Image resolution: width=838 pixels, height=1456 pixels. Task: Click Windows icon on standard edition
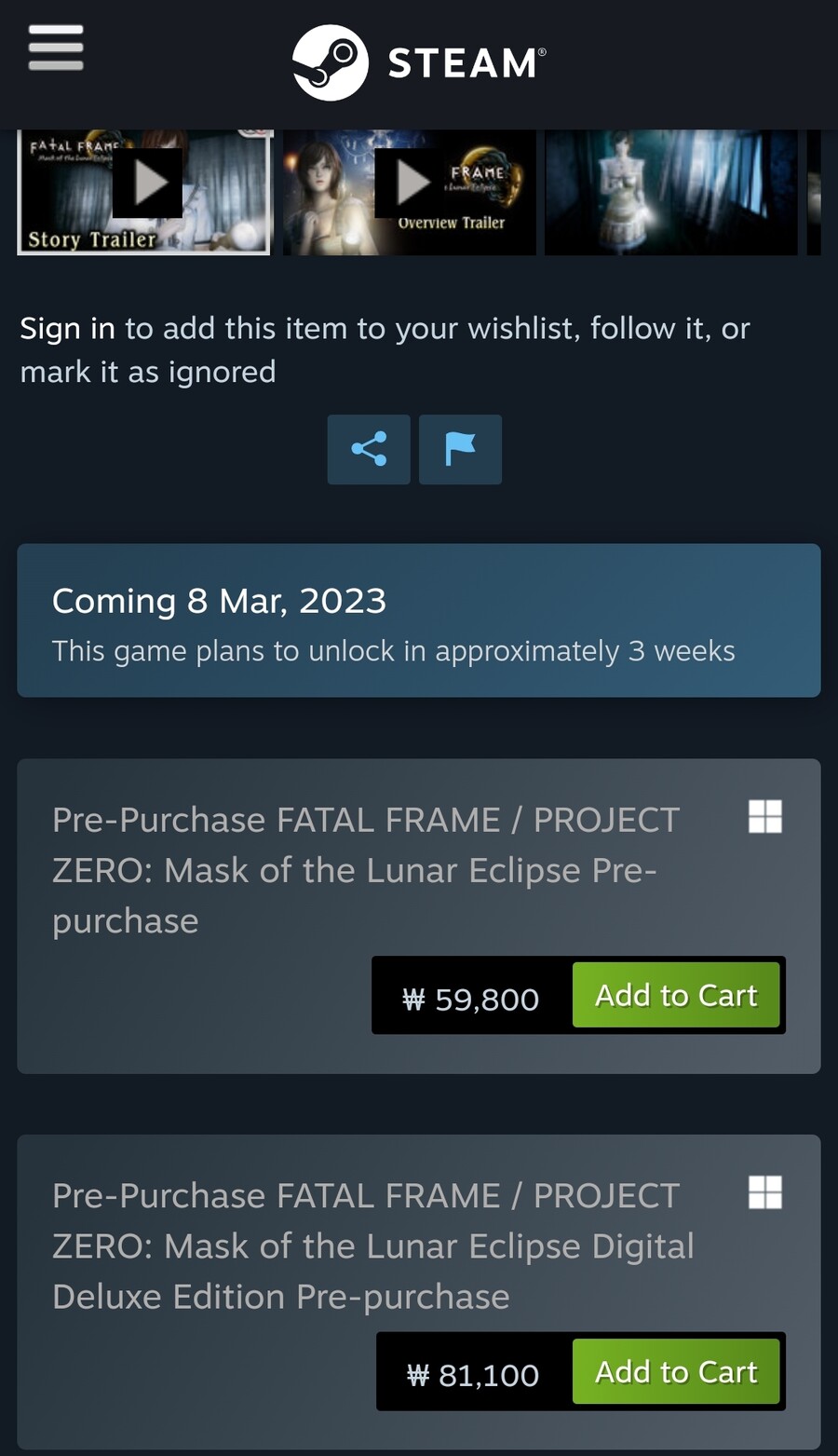765,817
